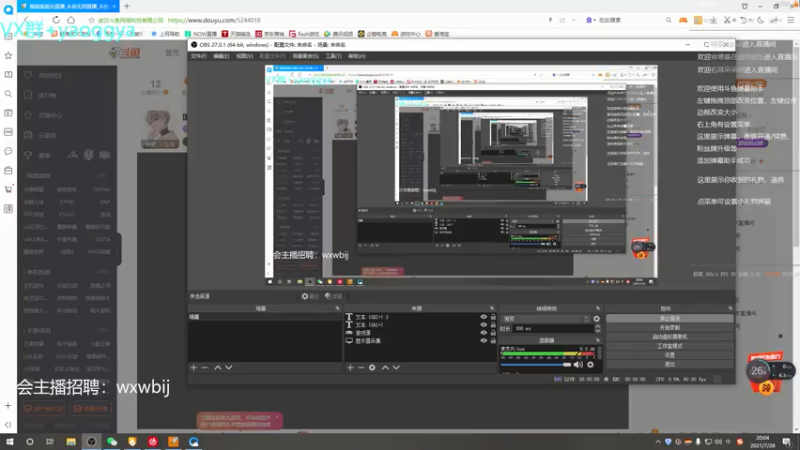
Task: Pop out the Controls dock
Action: [x=730, y=308]
